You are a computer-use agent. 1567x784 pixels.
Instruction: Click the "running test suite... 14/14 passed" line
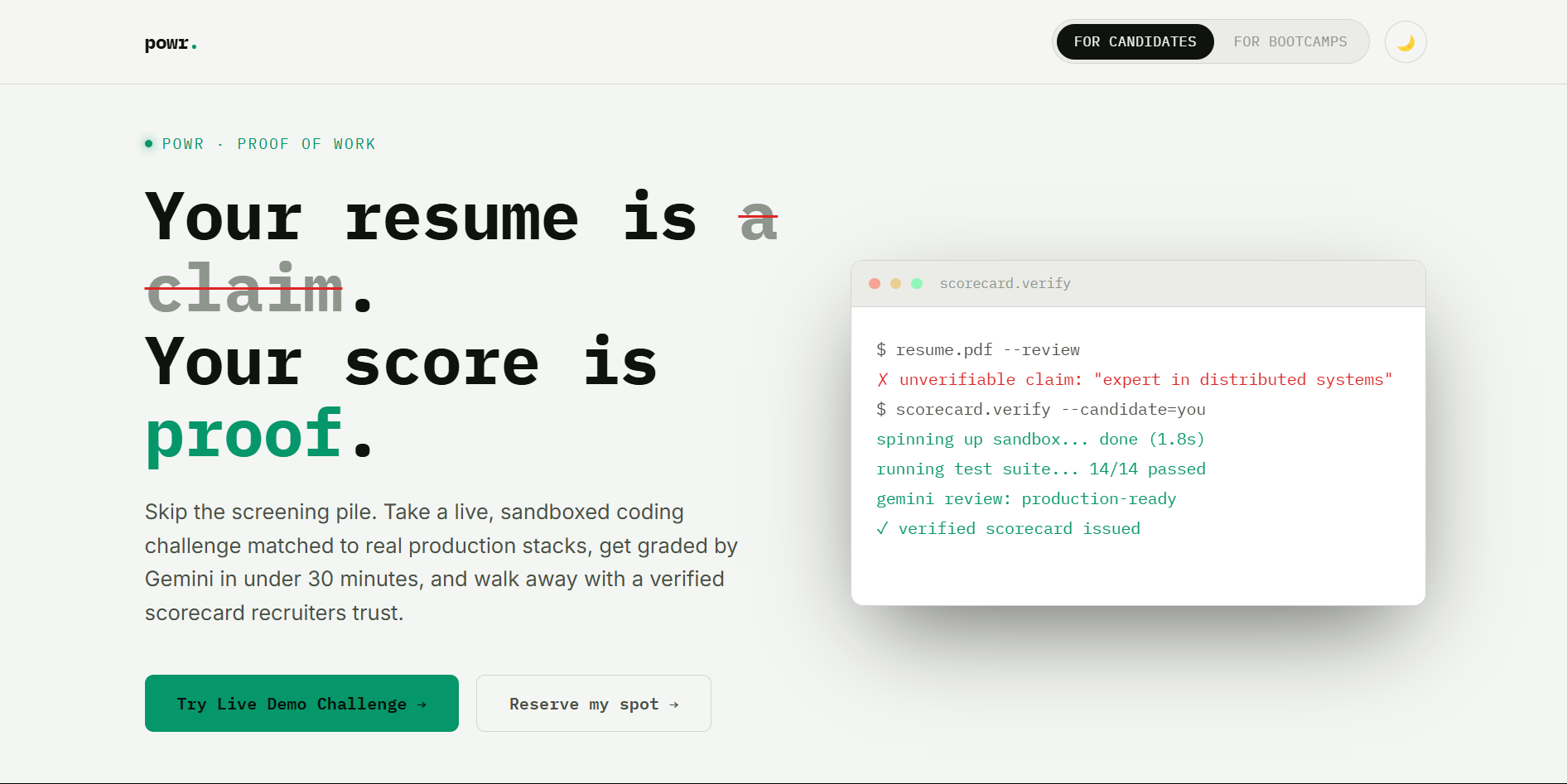1041,469
